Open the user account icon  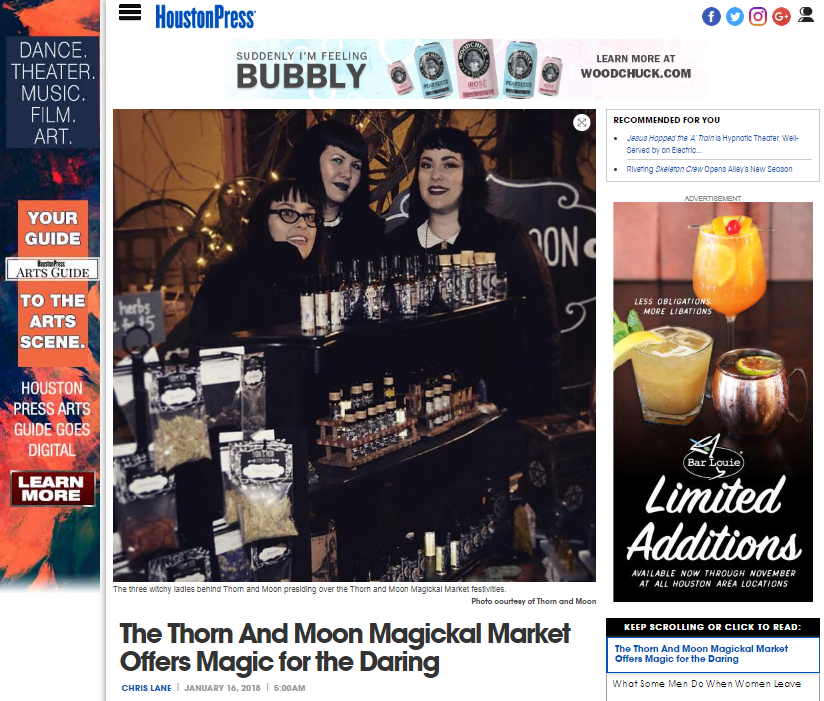[x=806, y=15]
